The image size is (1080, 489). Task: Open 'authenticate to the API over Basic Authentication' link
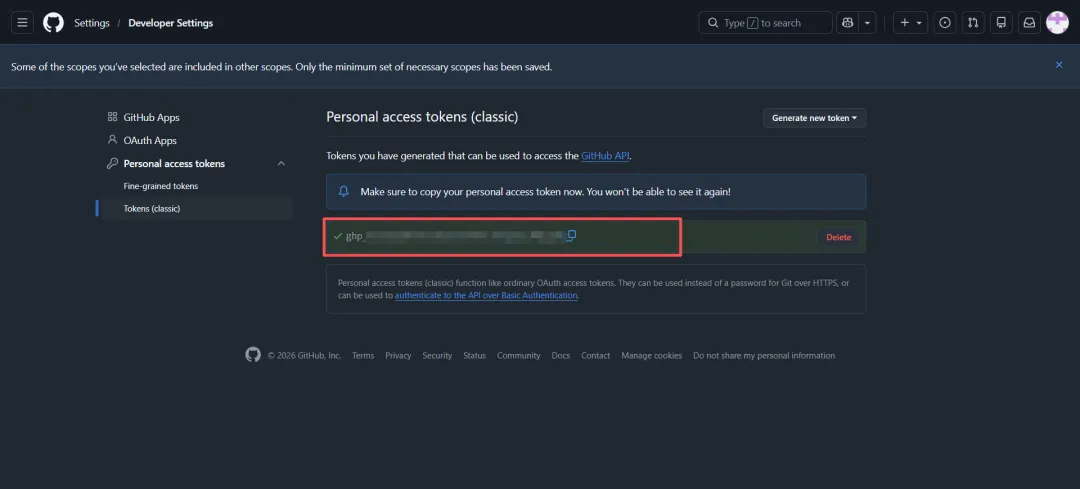pos(486,295)
